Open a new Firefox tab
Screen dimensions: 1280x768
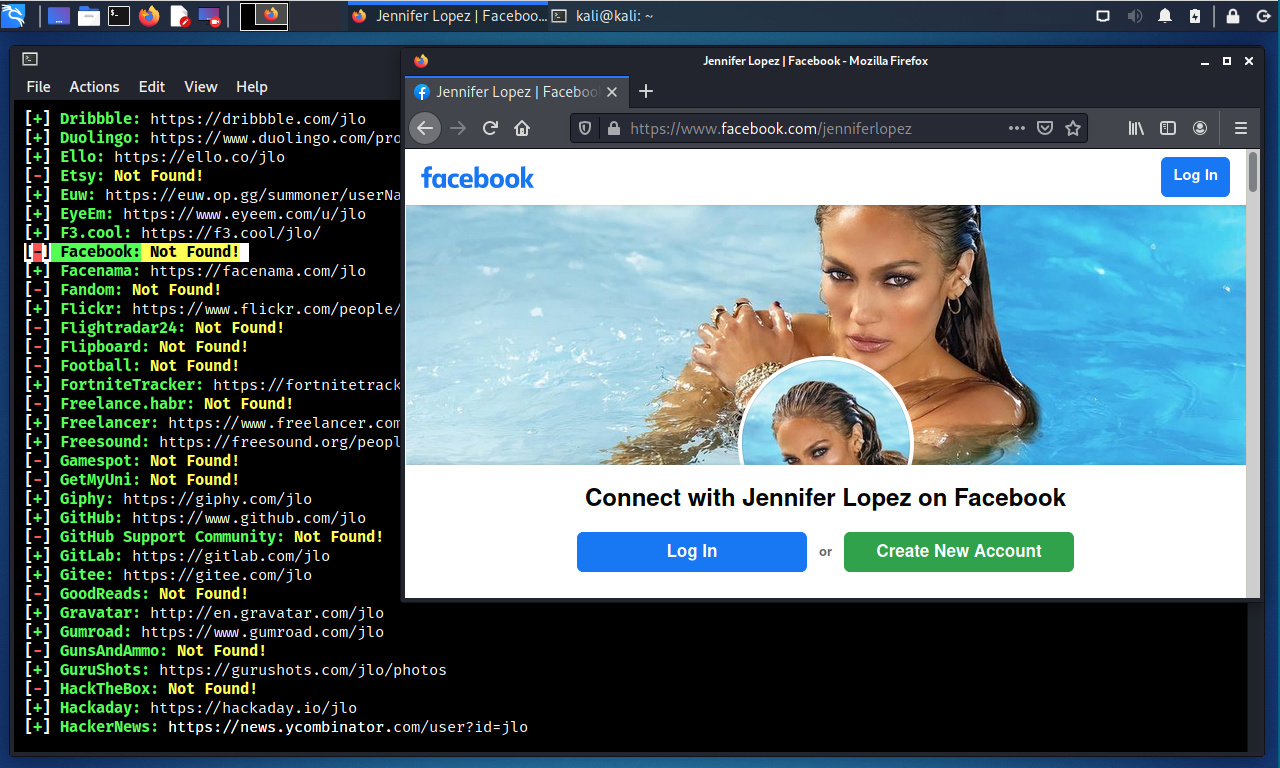pyautogui.click(x=646, y=92)
